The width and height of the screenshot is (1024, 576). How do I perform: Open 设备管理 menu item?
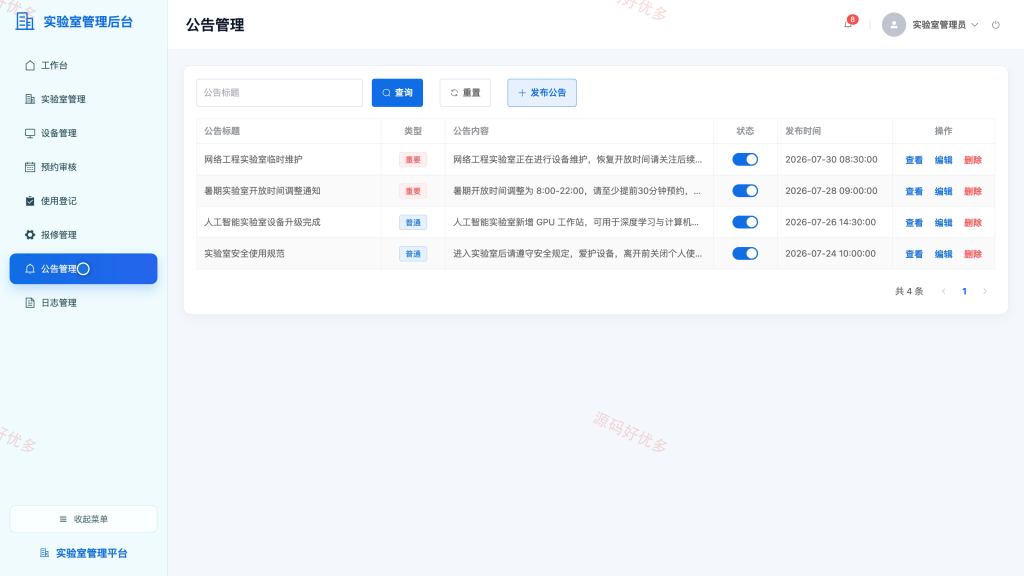click(x=84, y=133)
